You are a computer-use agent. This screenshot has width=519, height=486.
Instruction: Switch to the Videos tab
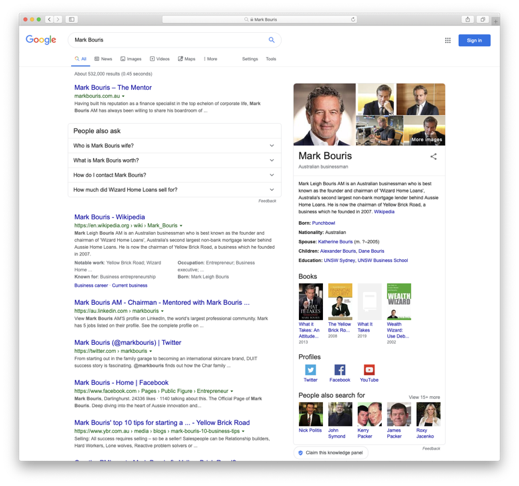159,59
